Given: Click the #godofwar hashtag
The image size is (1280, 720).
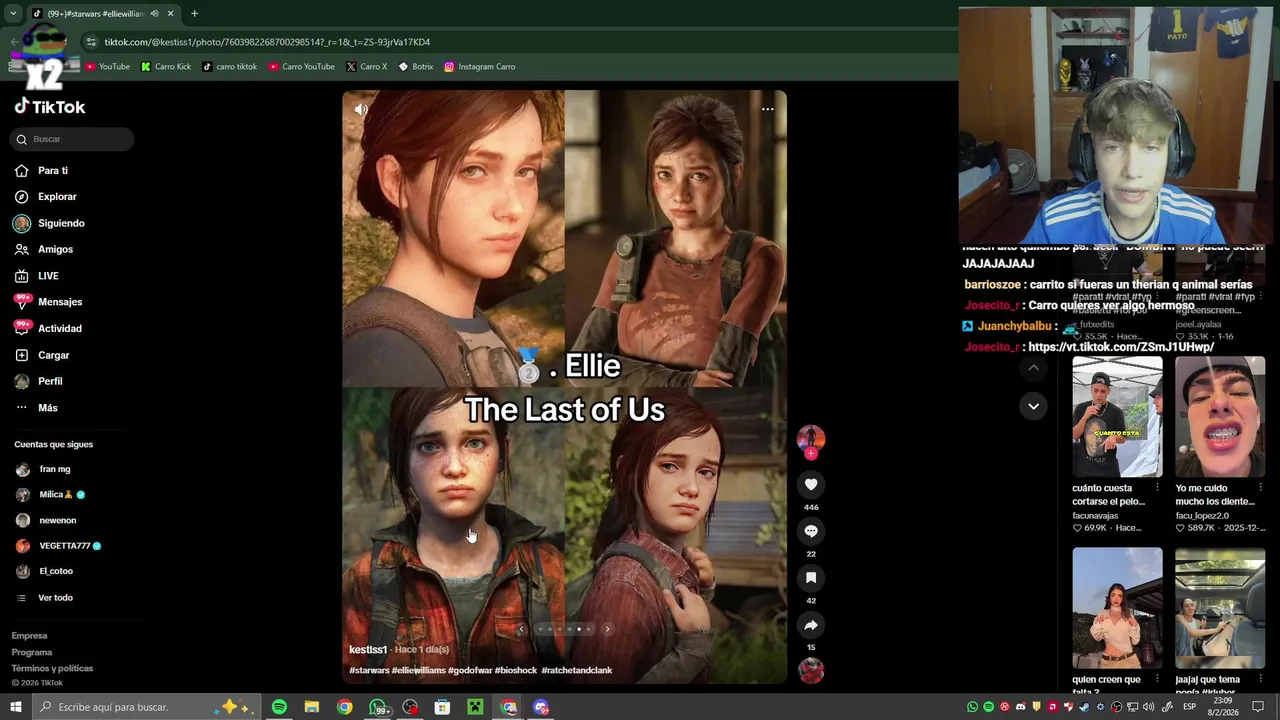Looking at the screenshot, I should click(471, 670).
